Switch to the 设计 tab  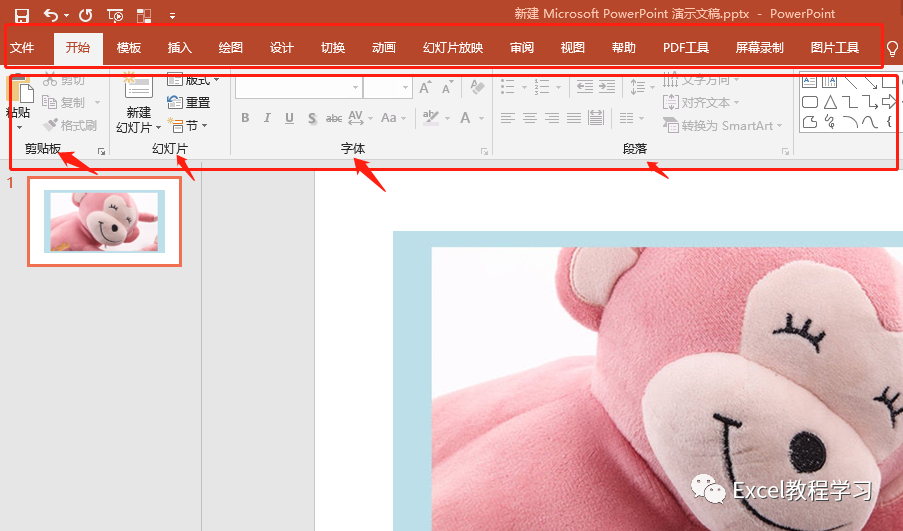coord(282,48)
